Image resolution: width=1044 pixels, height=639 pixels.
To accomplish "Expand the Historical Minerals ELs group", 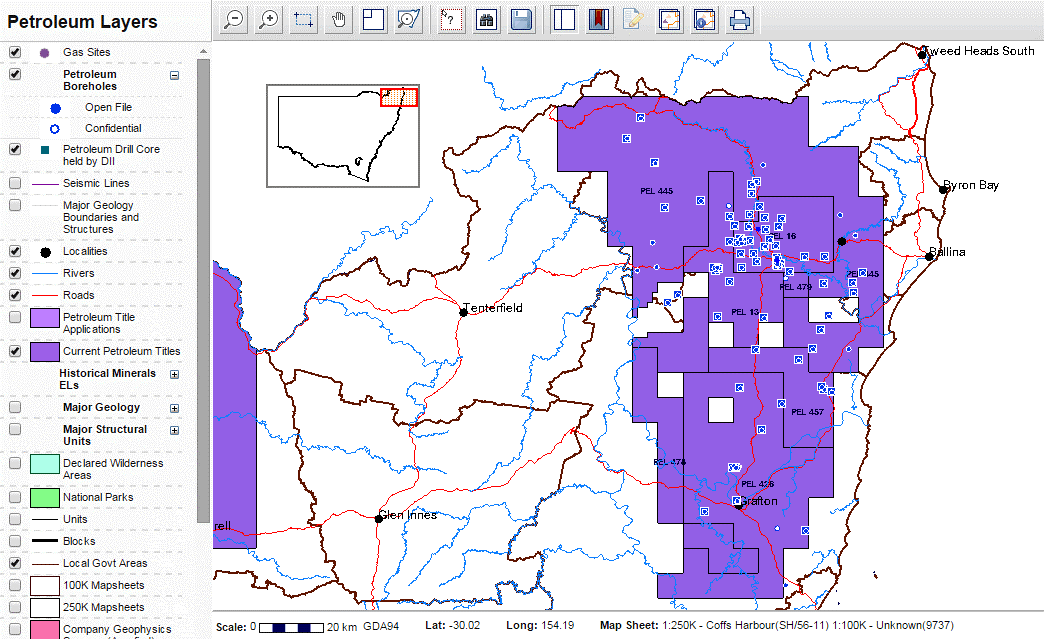I will coord(173,374).
